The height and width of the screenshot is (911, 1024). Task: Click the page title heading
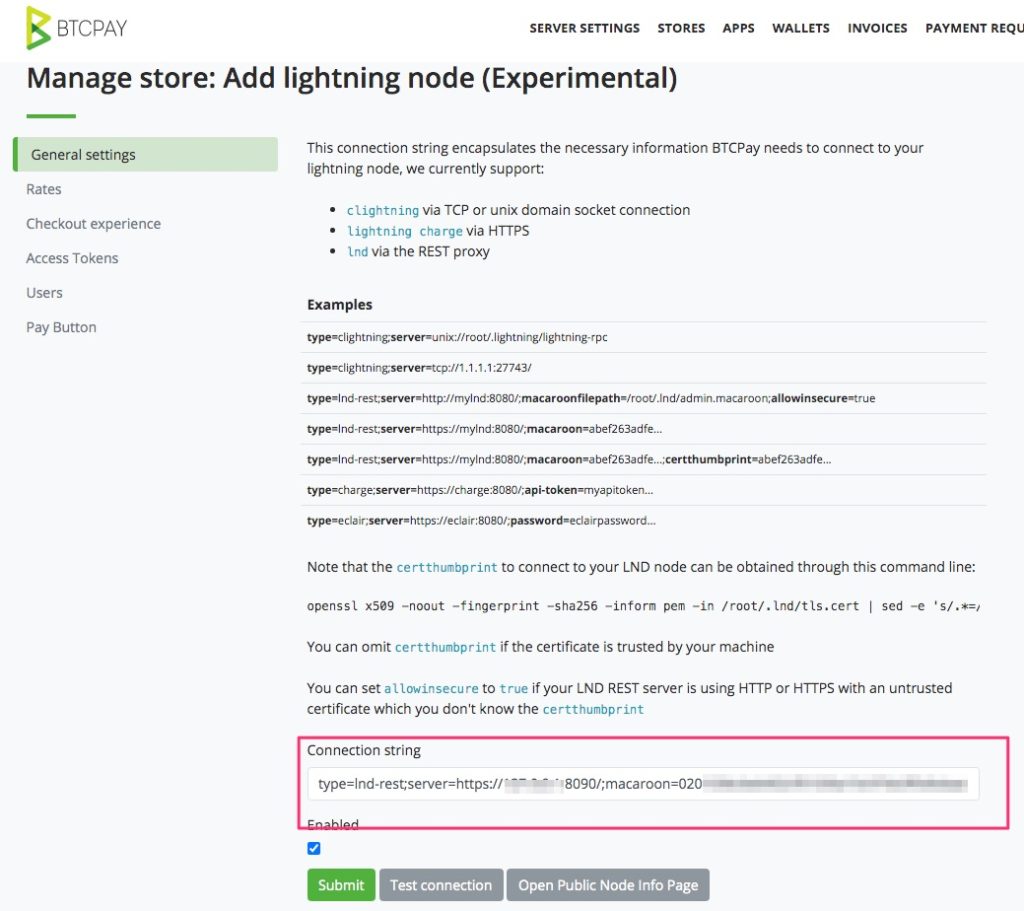point(352,78)
